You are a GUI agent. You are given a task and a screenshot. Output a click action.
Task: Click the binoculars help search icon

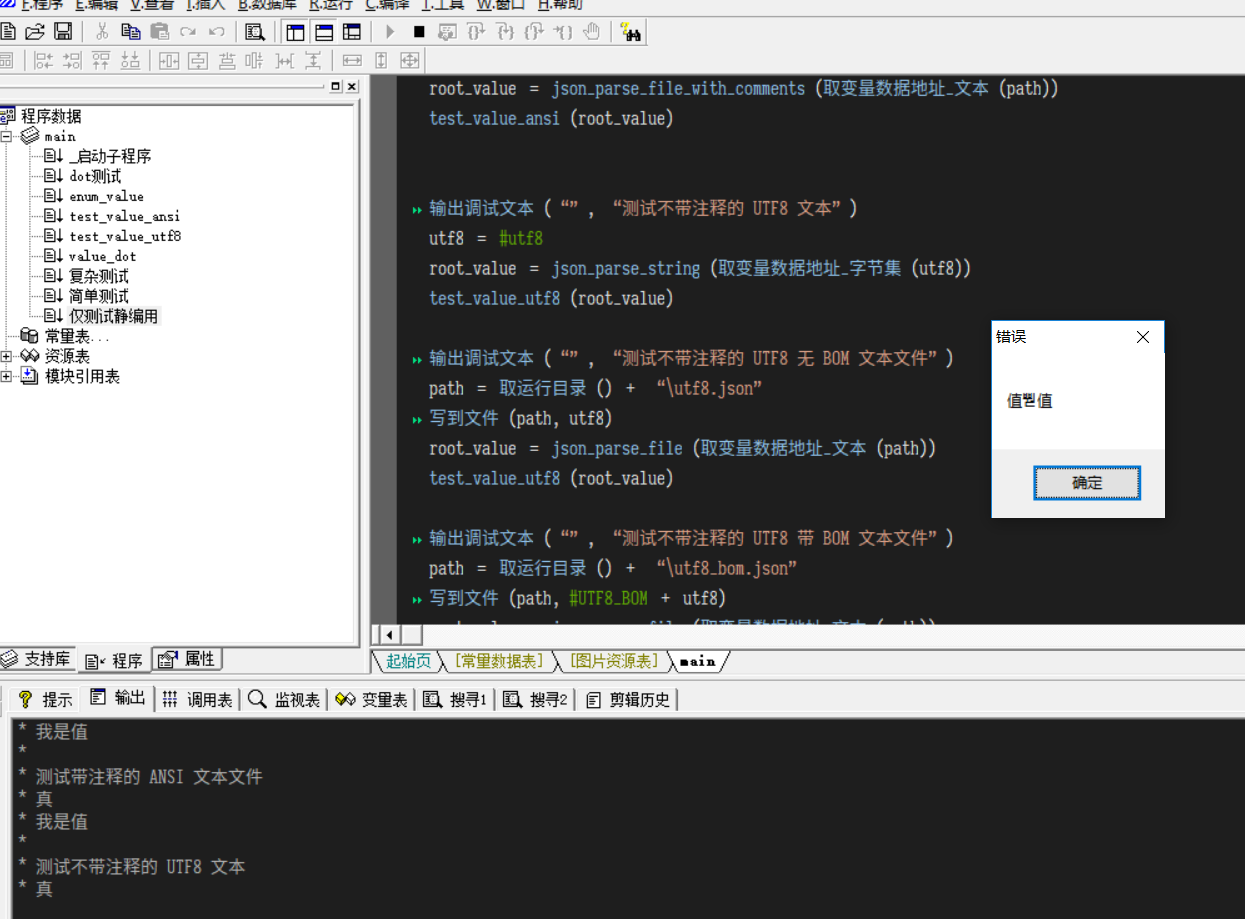coord(631,32)
